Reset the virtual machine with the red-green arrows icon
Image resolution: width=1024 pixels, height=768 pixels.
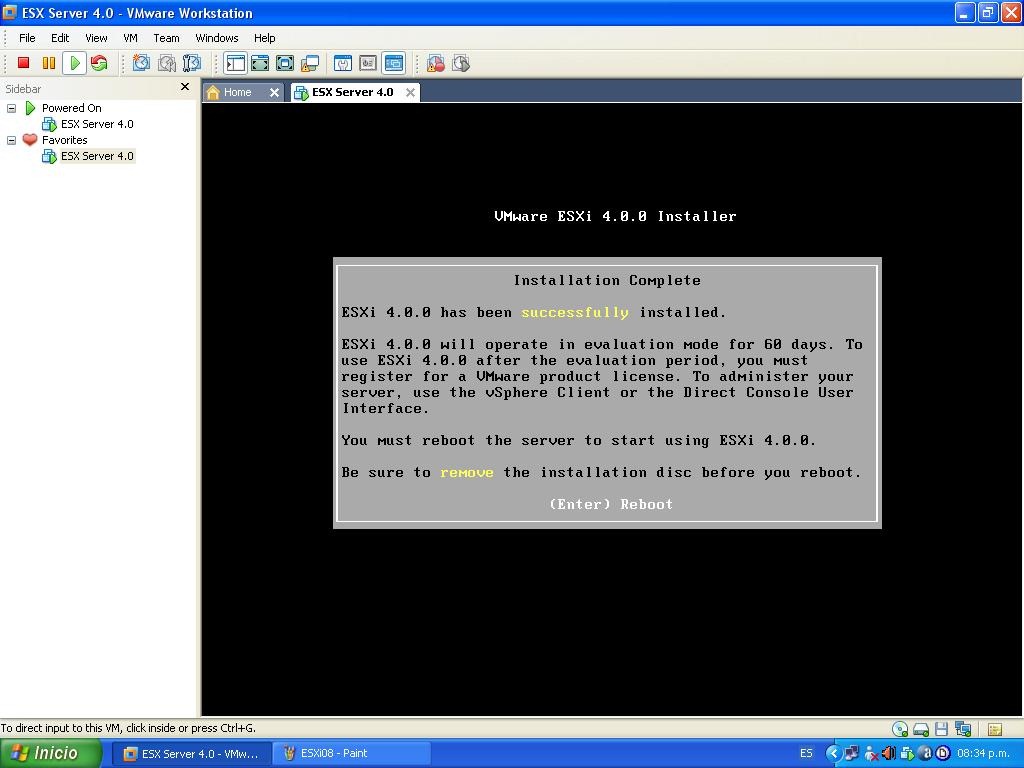coord(99,63)
